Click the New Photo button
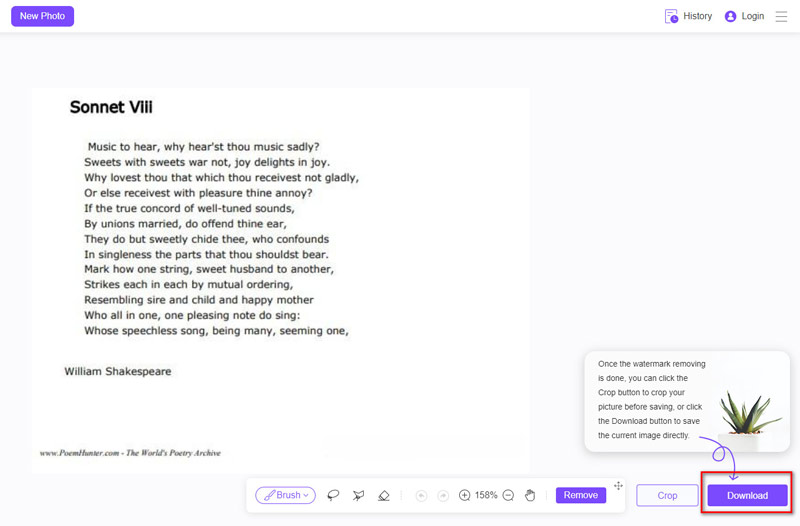The image size is (800, 526). click(42, 16)
